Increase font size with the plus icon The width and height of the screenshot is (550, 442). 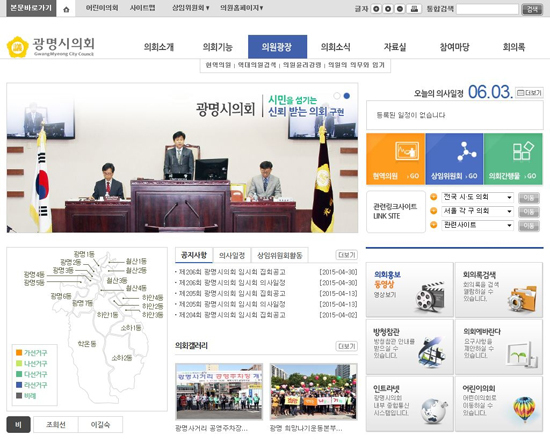coord(376,9)
